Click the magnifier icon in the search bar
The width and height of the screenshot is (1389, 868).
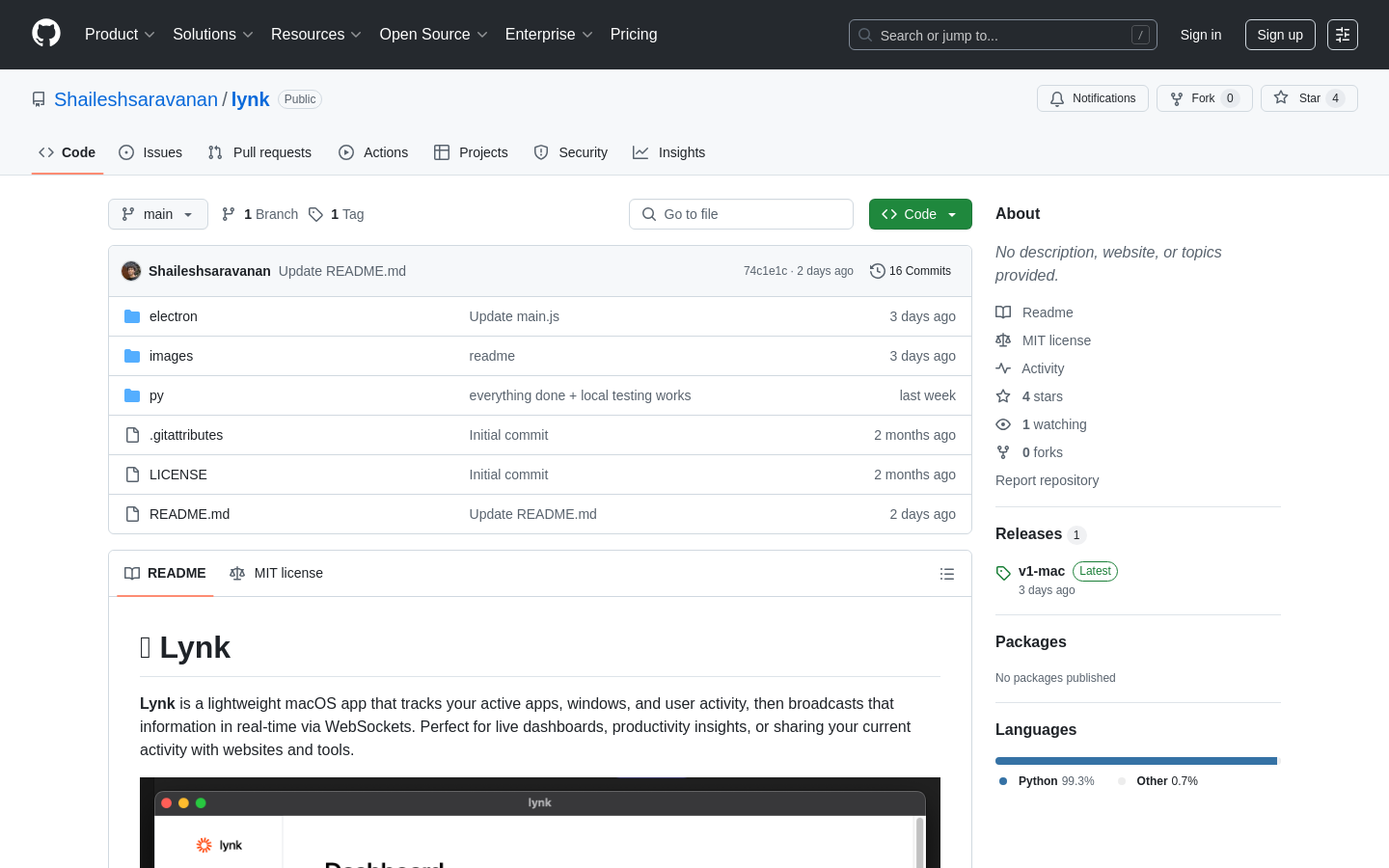click(865, 35)
